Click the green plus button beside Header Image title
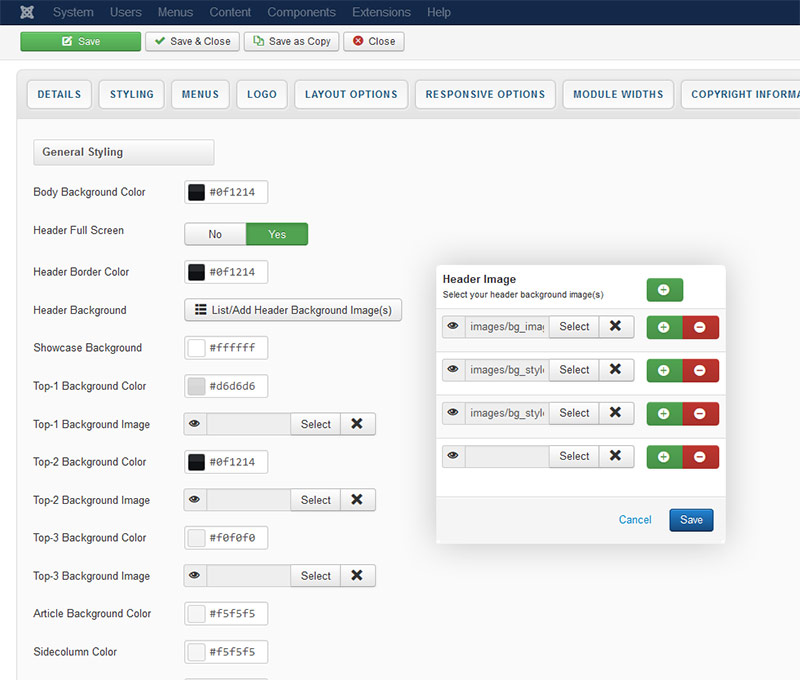This screenshot has height=680, width=800. (664, 290)
